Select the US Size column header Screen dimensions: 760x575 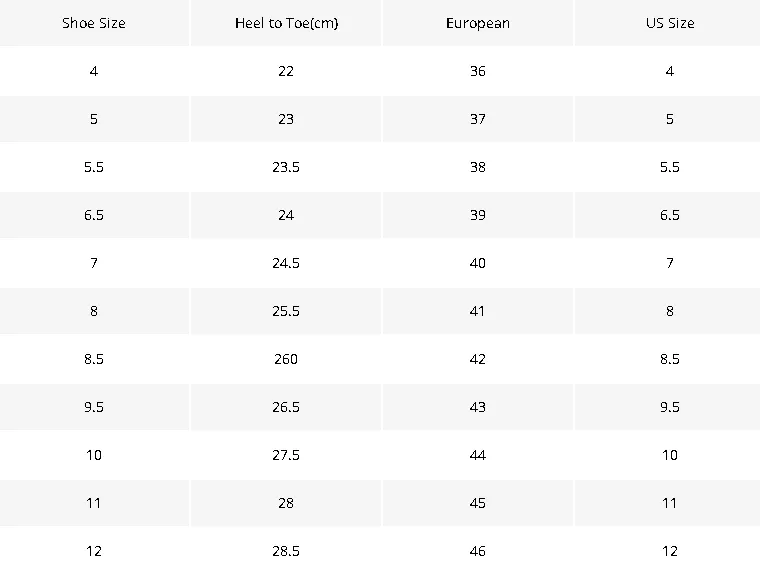(670, 23)
